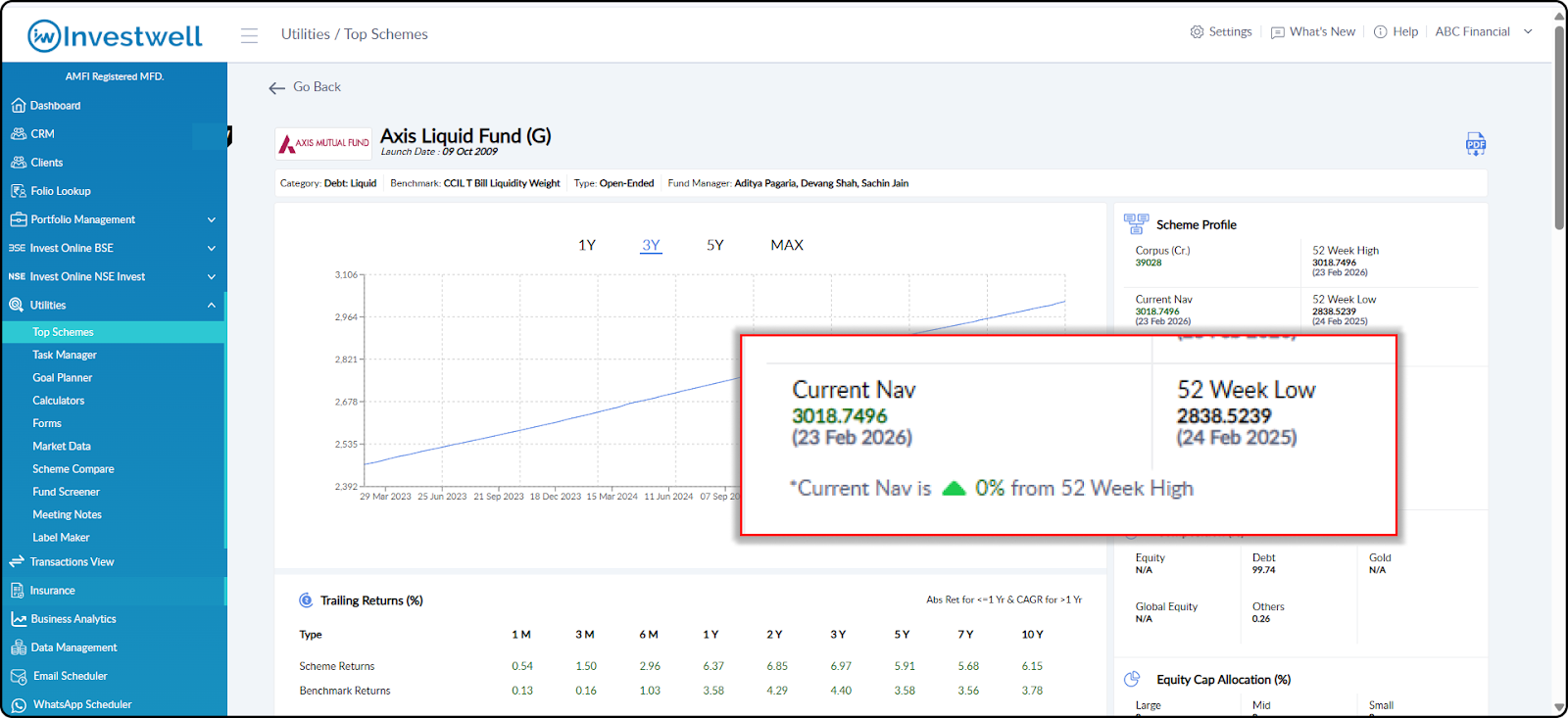Click the Go Back arrow
This screenshot has height=718, width=1568.
click(x=276, y=88)
